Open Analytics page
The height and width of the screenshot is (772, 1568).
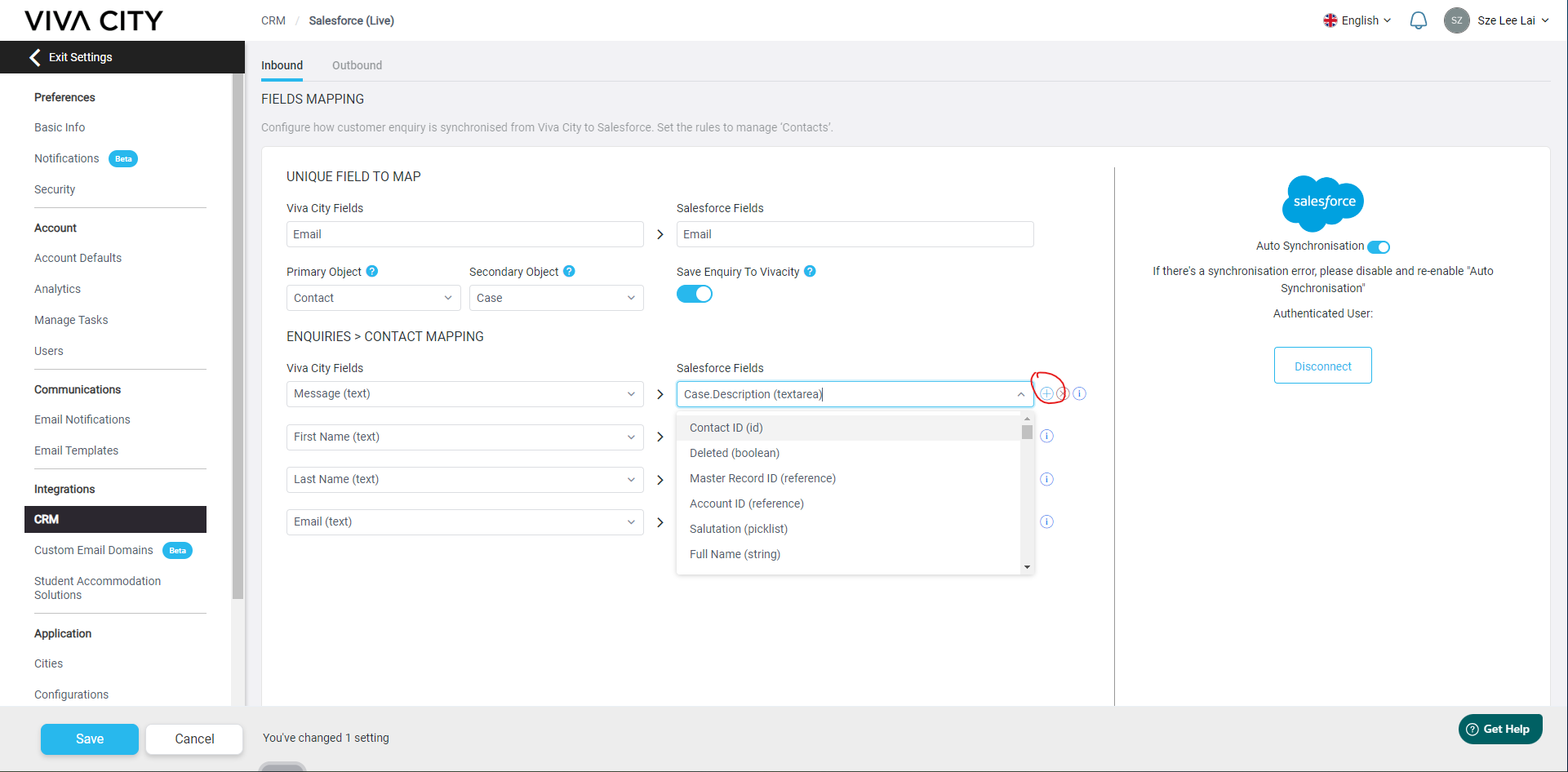click(57, 289)
